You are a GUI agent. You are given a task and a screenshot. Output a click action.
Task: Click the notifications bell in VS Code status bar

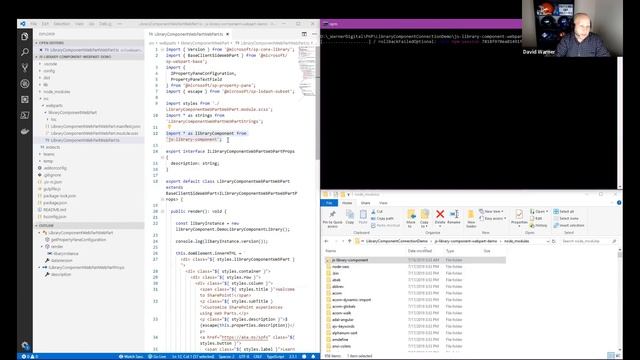[x=313, y=356]
